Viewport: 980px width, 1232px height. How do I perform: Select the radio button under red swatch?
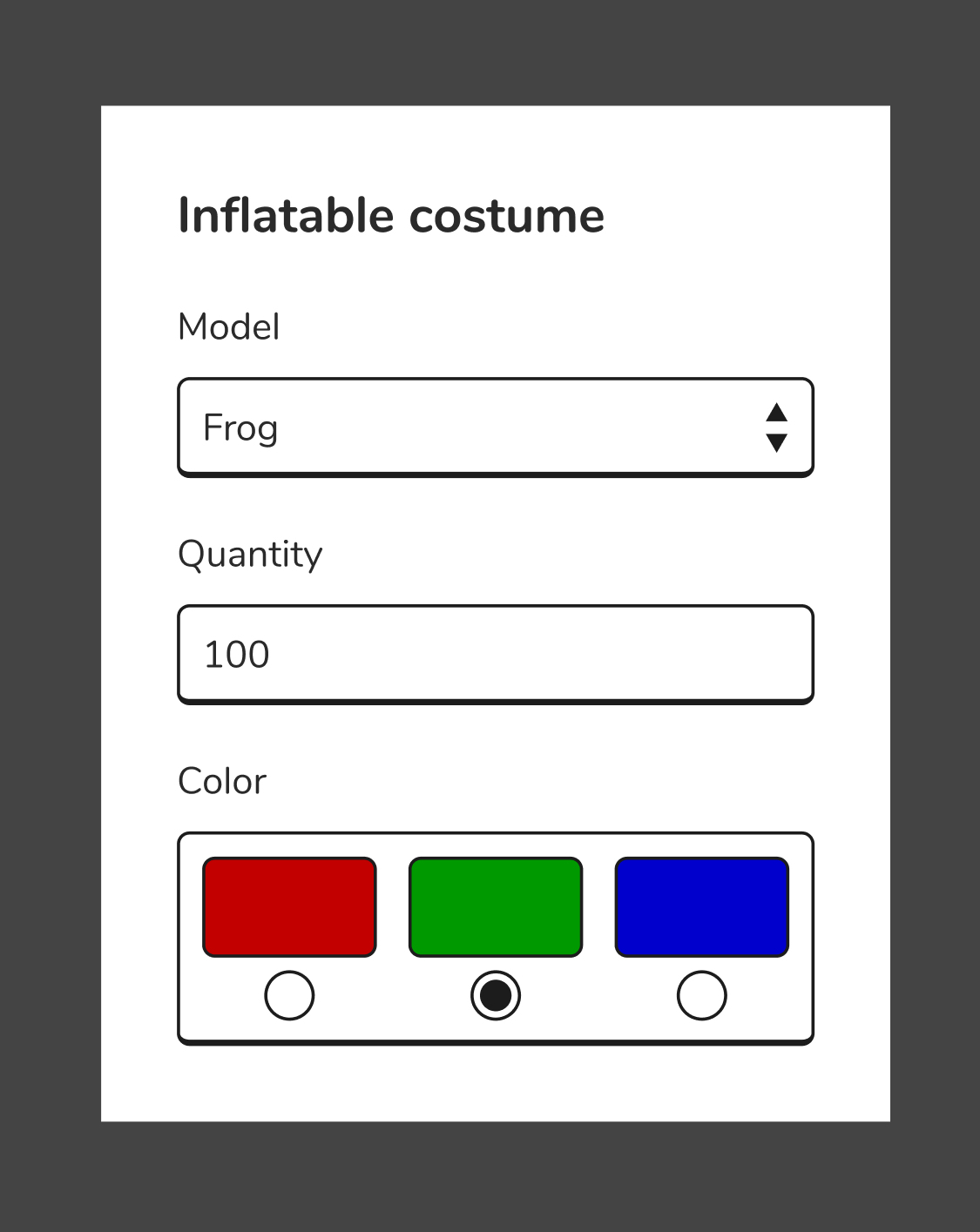tap(289, 995)
